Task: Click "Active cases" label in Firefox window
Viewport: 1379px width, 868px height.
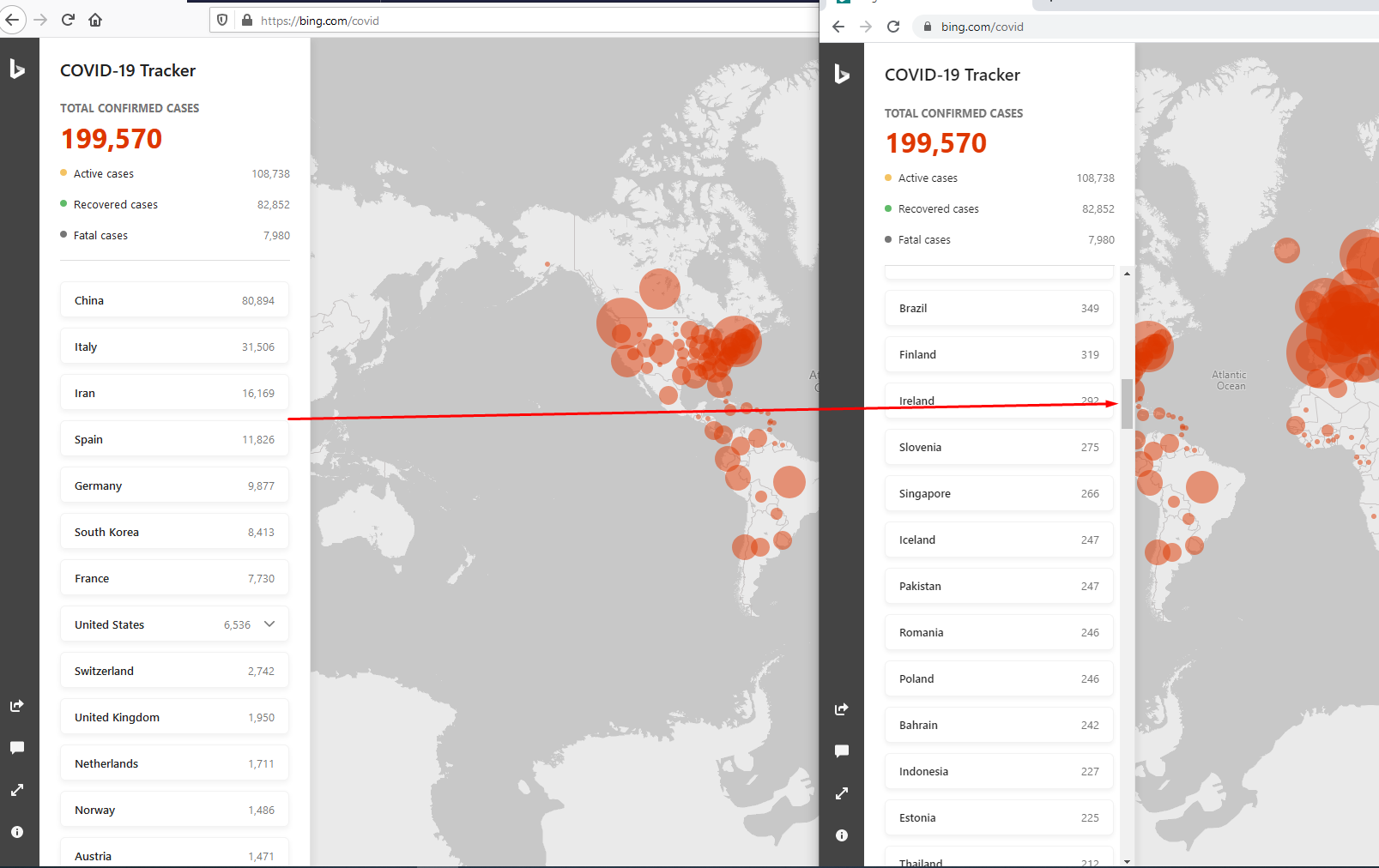Action: point(104,174)
